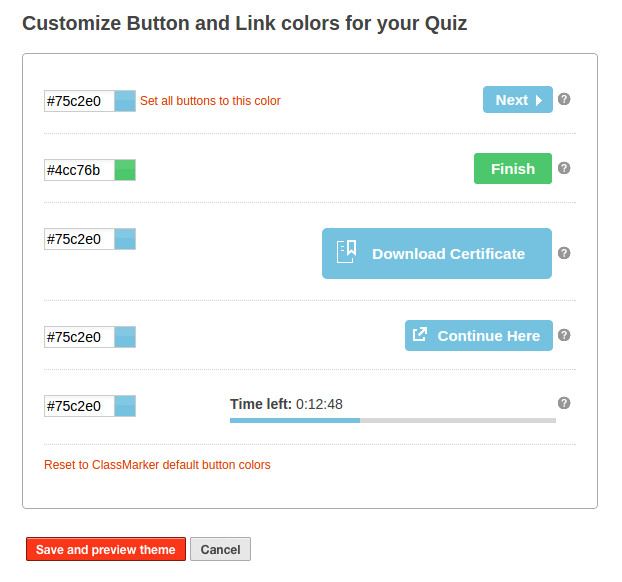Open color swatch for Next button
Image resolution: width=622 pixels, height=582 pixels.
(x=125, y=101)
